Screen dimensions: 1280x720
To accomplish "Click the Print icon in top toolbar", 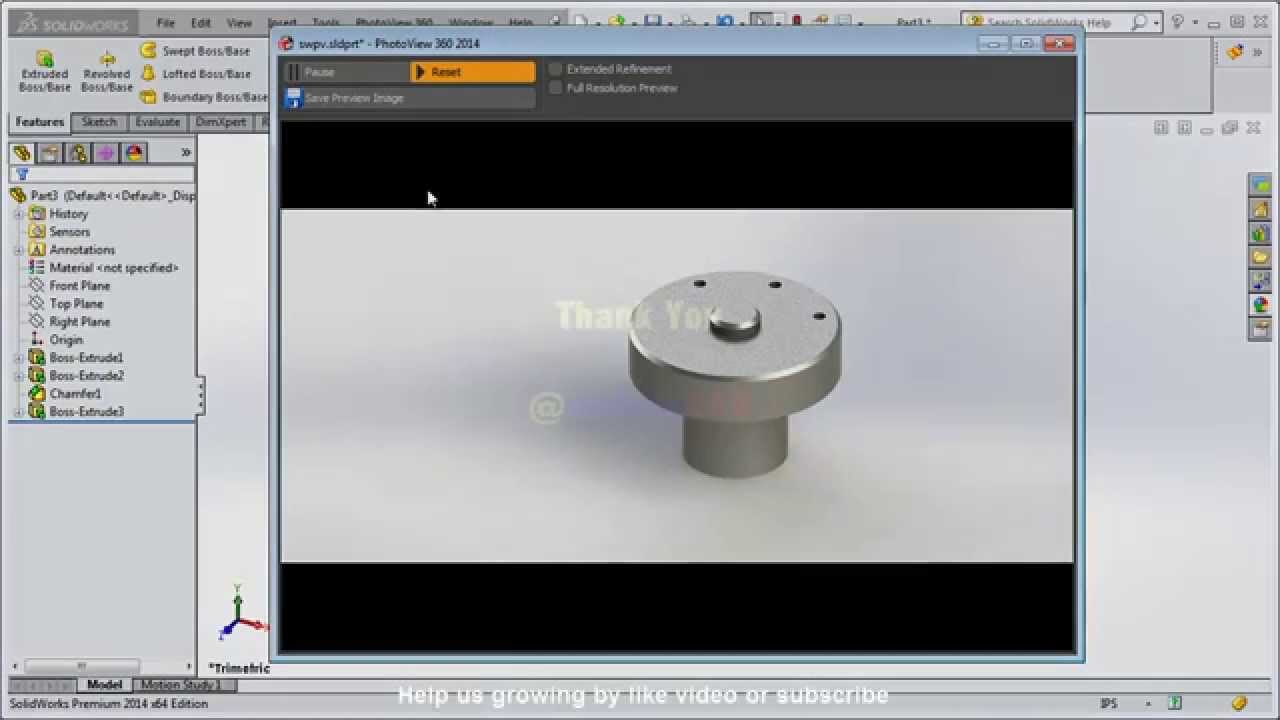I will pos(688,22).
